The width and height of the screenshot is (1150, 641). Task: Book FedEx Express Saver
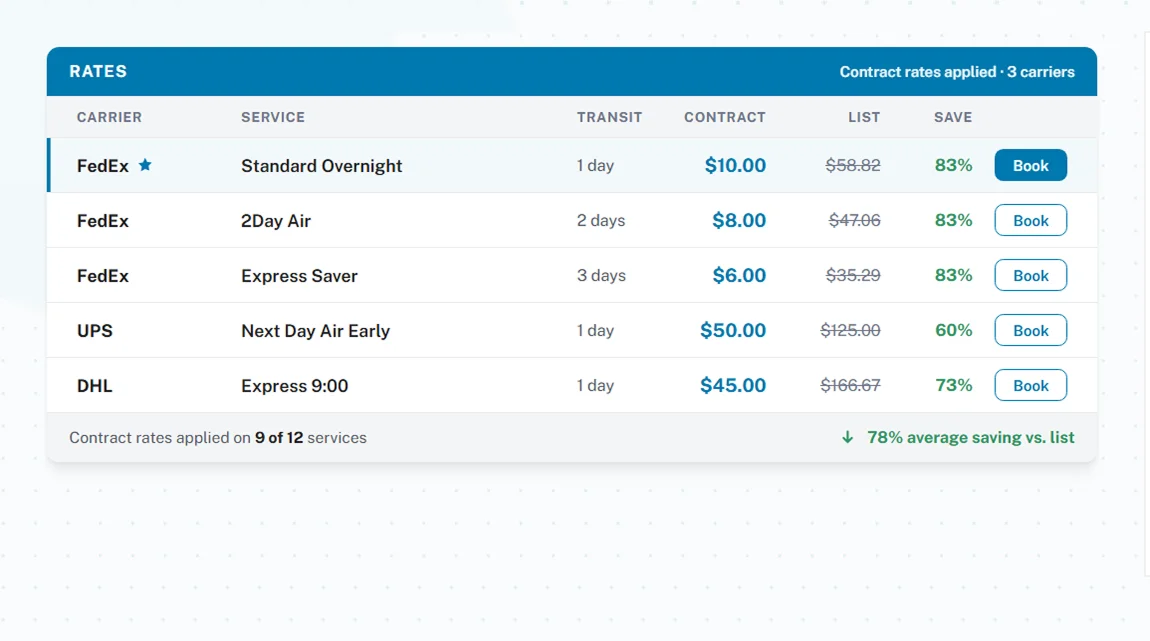point(1030,276)
